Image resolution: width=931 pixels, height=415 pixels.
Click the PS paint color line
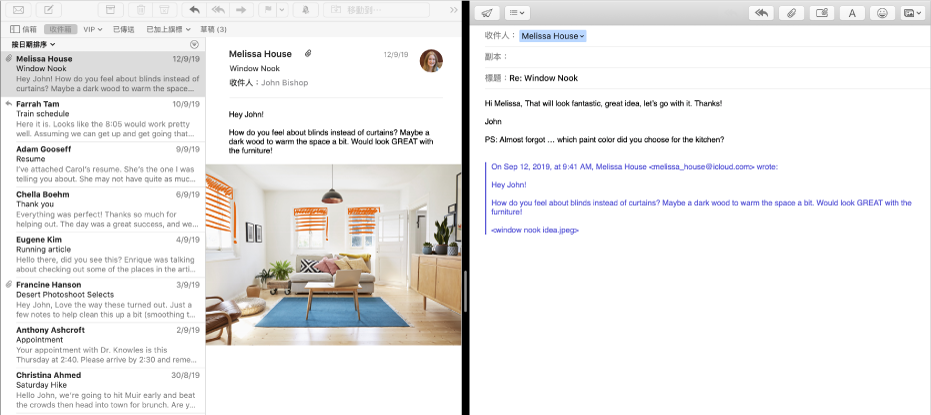[x=604, y=140]
